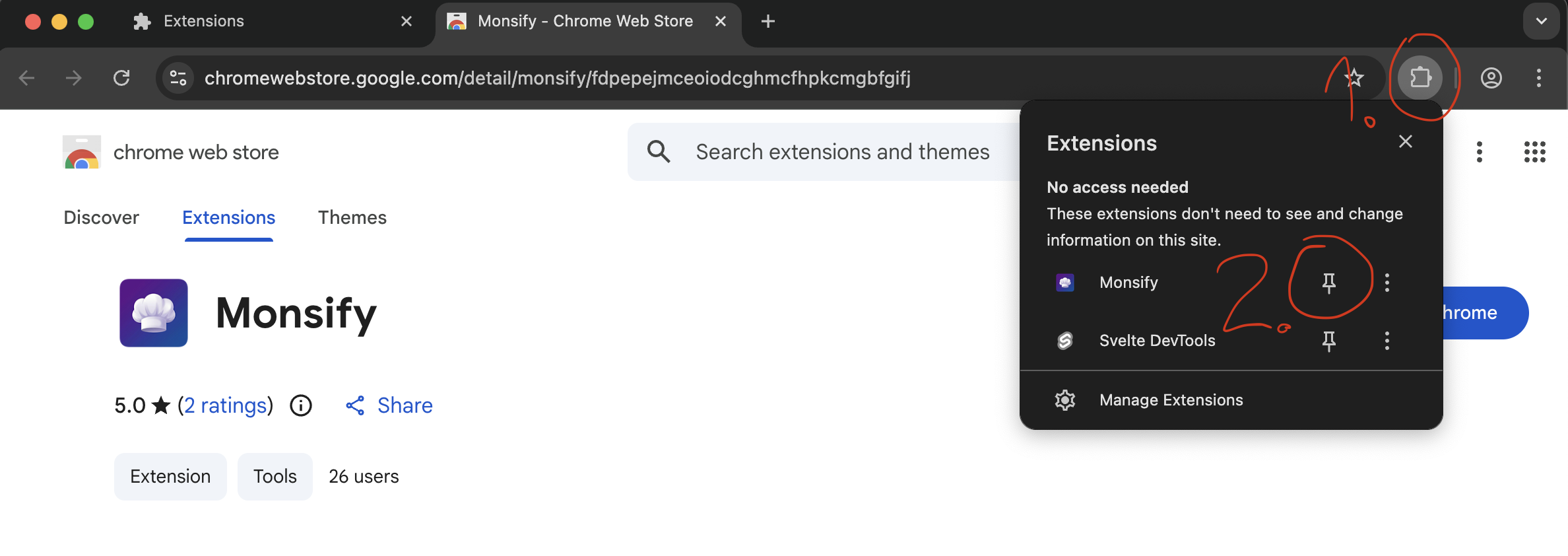Click the blue Add to Chrome button
This screenshot has height=556, width=1568.
(1485, 312)
